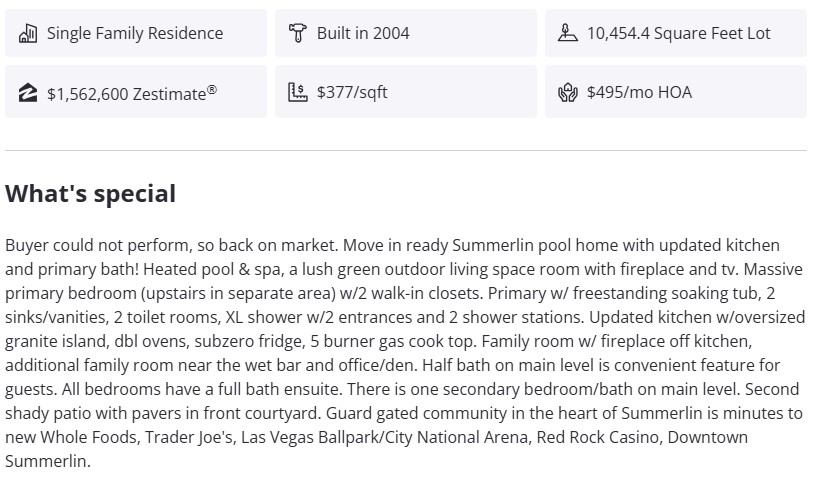822x477 pixels.
Task: Open the $1,562,600 Zestimate value
Action: (x=131, y=93)
